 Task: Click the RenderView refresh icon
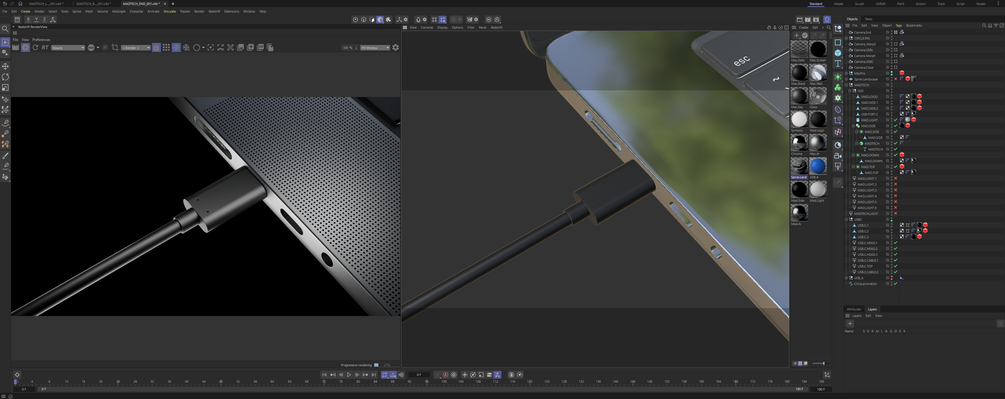[x=35, y=47]
